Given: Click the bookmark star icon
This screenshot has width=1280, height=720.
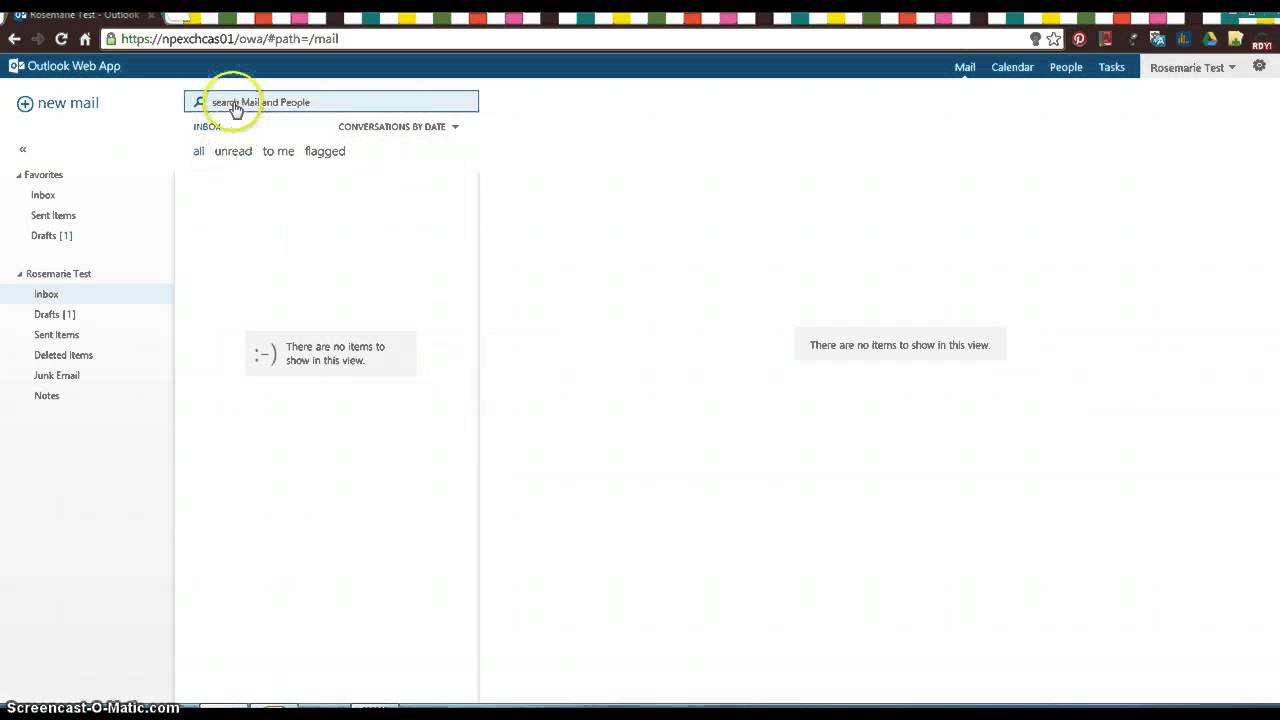Looking at the screenshot, I should coord(1054,39).
